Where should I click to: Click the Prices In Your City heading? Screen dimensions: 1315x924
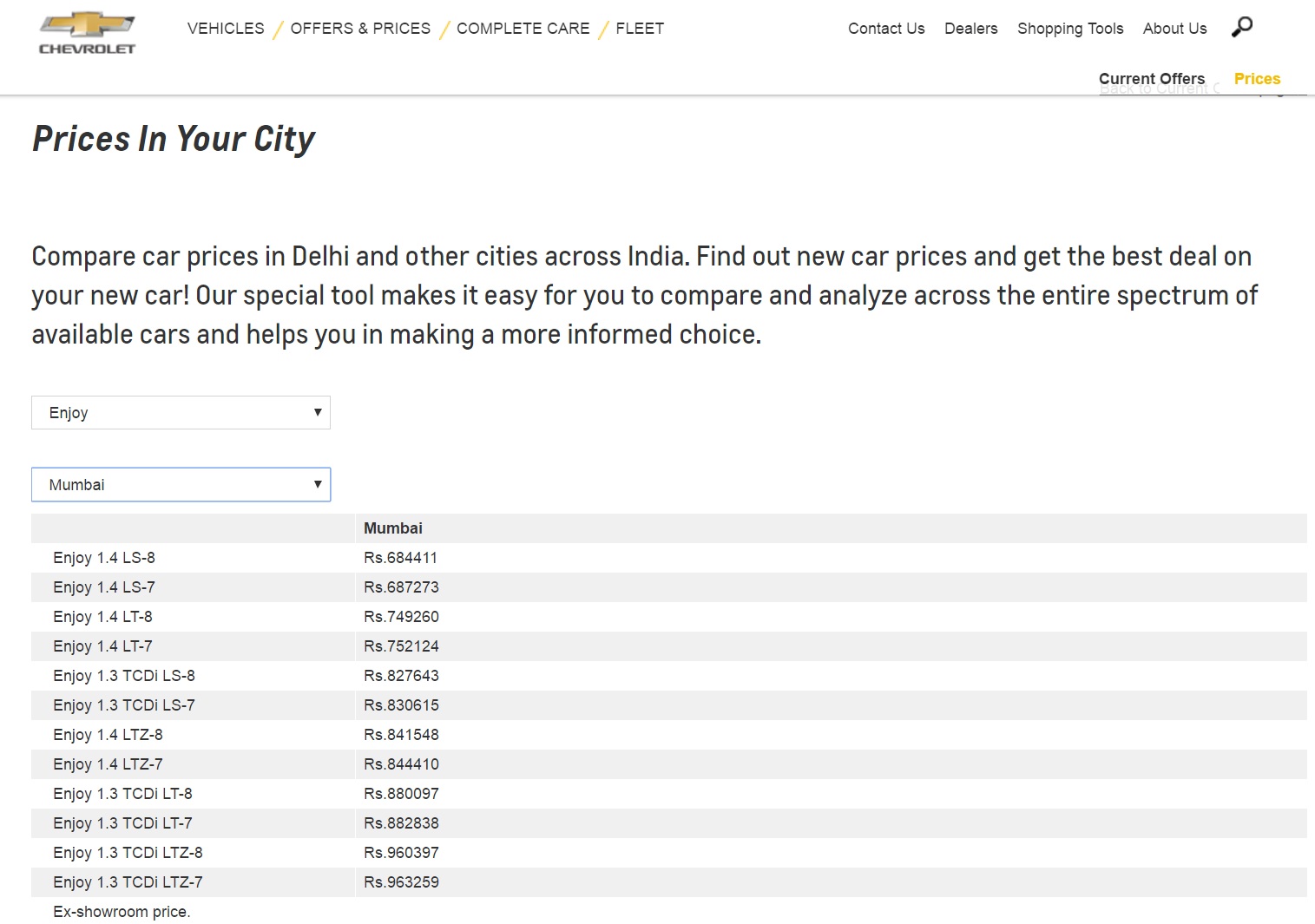174,139
